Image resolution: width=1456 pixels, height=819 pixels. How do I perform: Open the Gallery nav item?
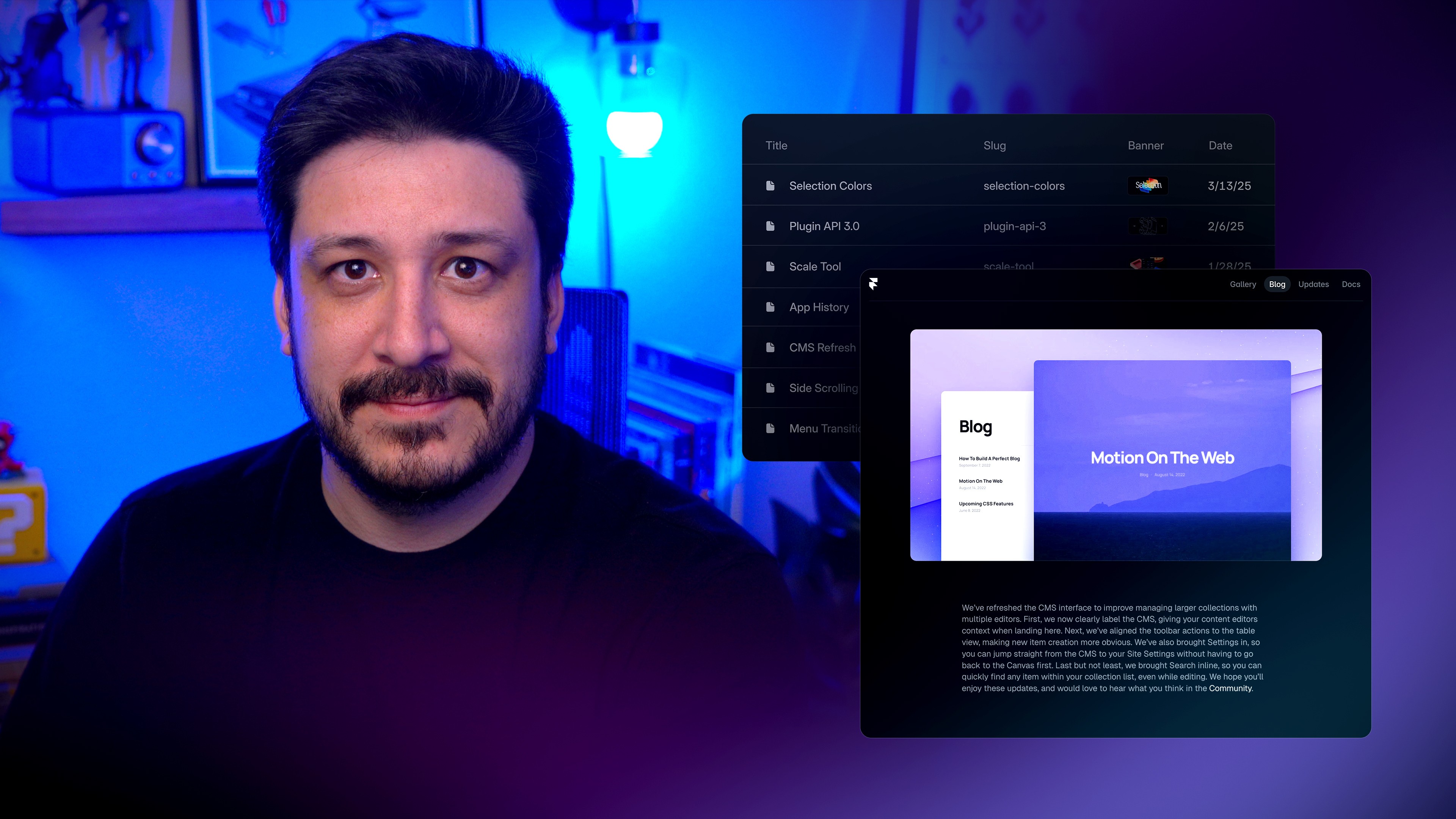[x=1243, y=284]
